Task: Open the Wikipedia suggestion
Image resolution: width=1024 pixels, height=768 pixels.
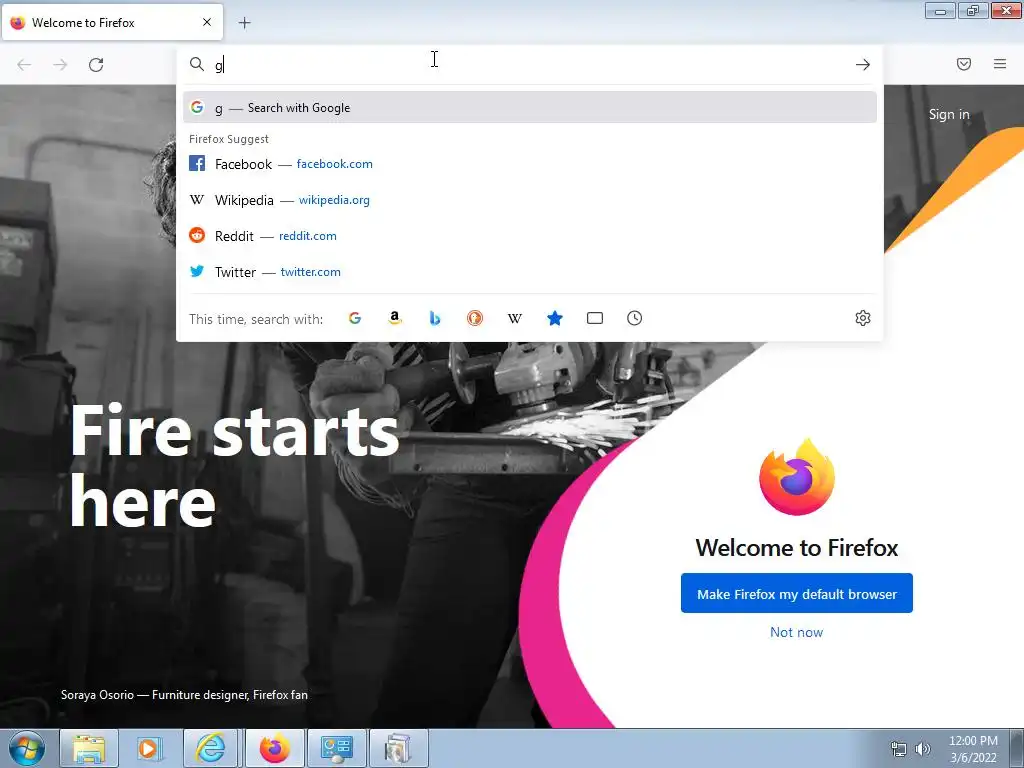Action: pyautogui.click(x=530, y=200)
